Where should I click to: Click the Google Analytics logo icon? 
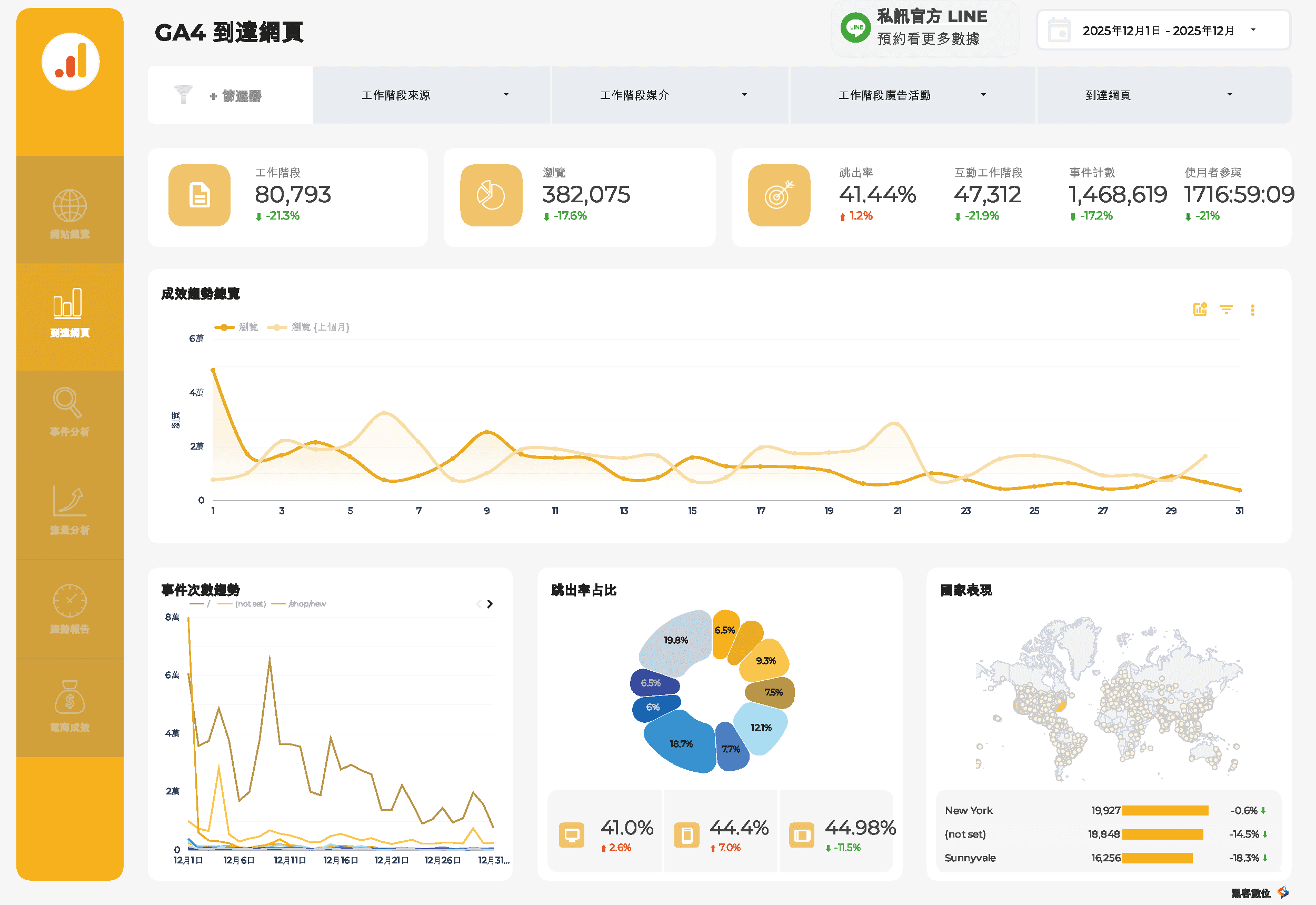[x=71, y=62]
